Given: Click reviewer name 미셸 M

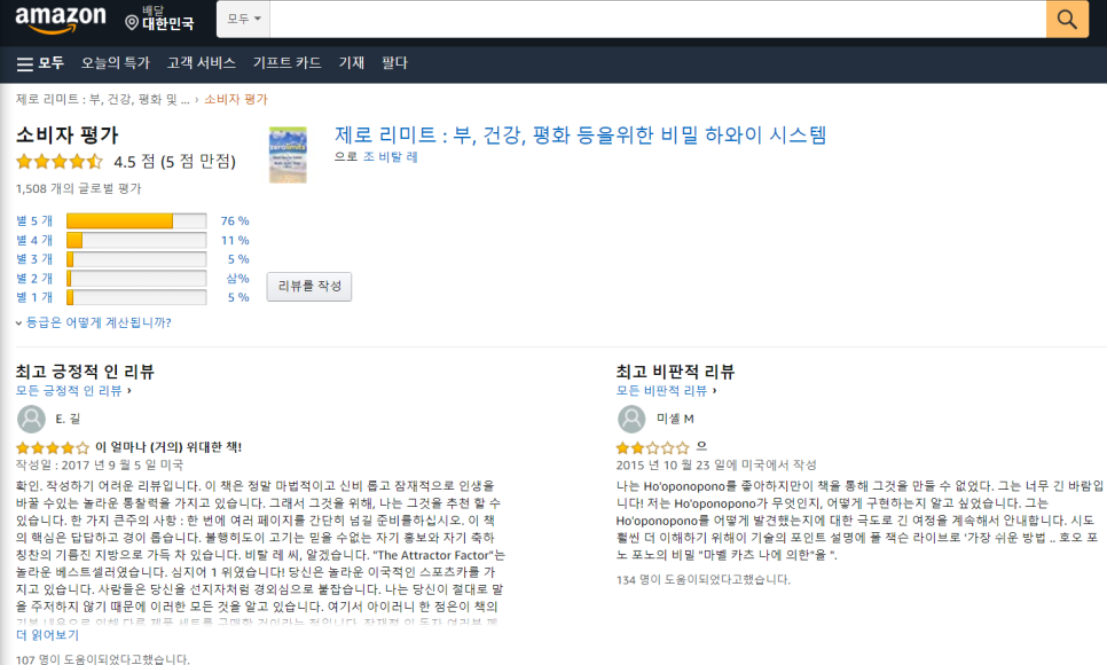Looking at the screenshot, I should (x=675, y=419).
